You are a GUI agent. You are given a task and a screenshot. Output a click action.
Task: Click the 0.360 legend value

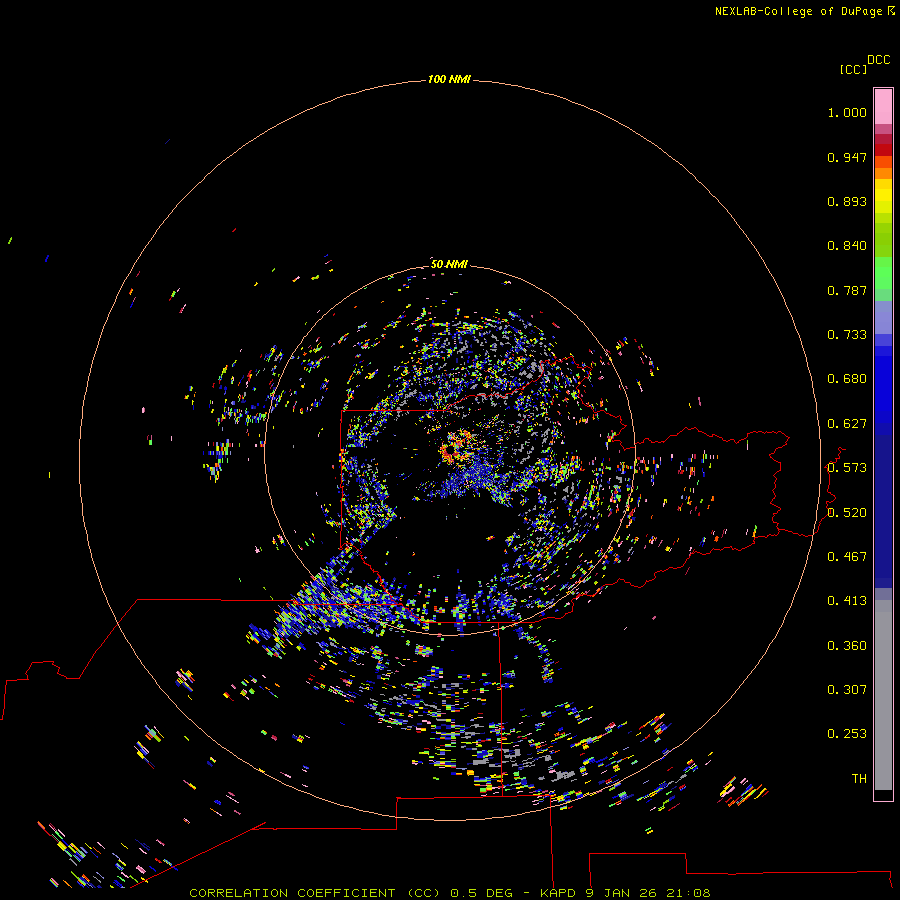point(847,646)
